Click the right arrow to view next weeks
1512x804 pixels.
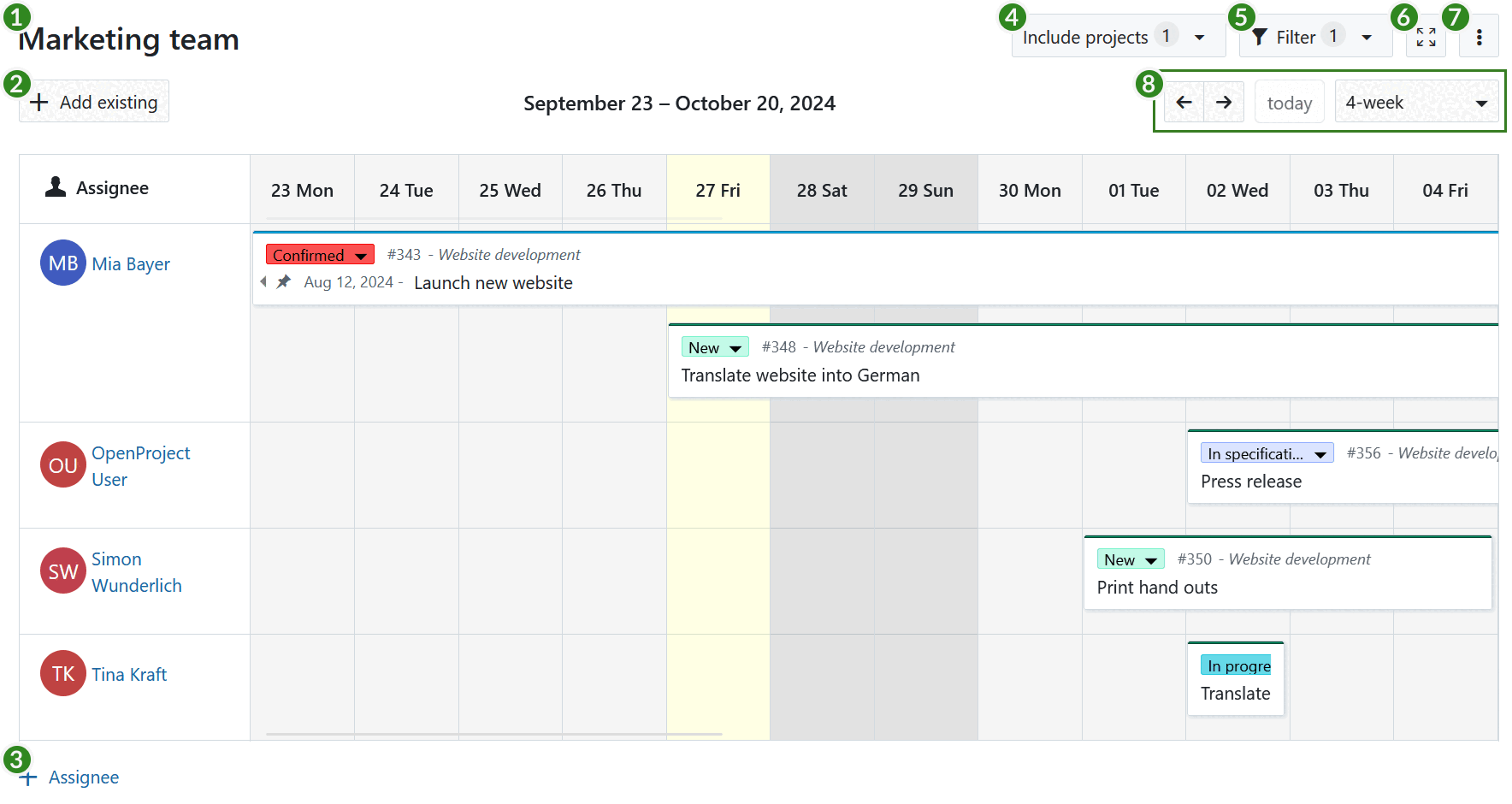1224,101
